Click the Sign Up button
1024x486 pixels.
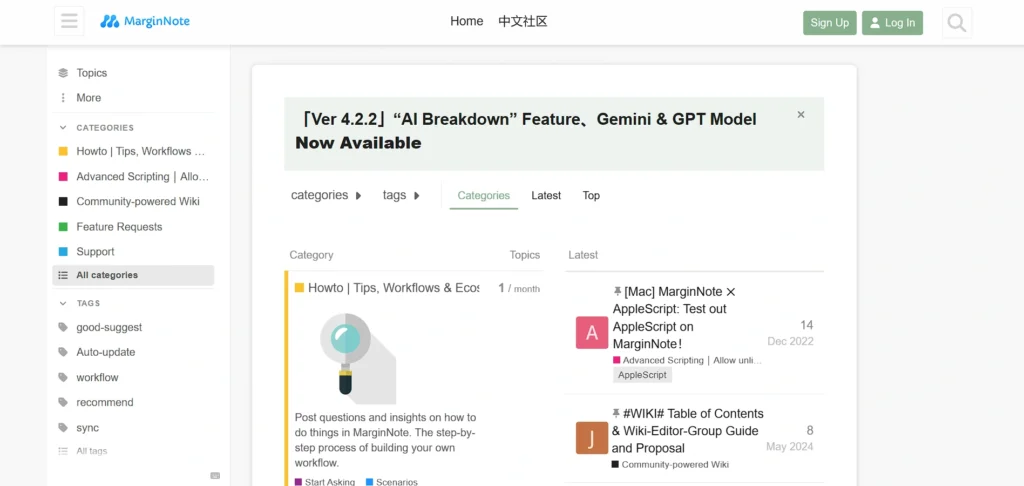pos(829,22)
